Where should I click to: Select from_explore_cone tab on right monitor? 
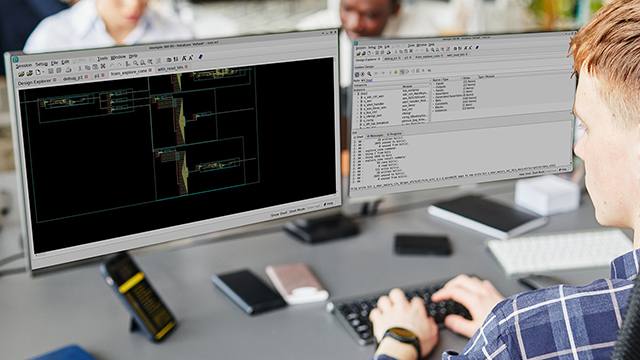click(x=428, y=56)
